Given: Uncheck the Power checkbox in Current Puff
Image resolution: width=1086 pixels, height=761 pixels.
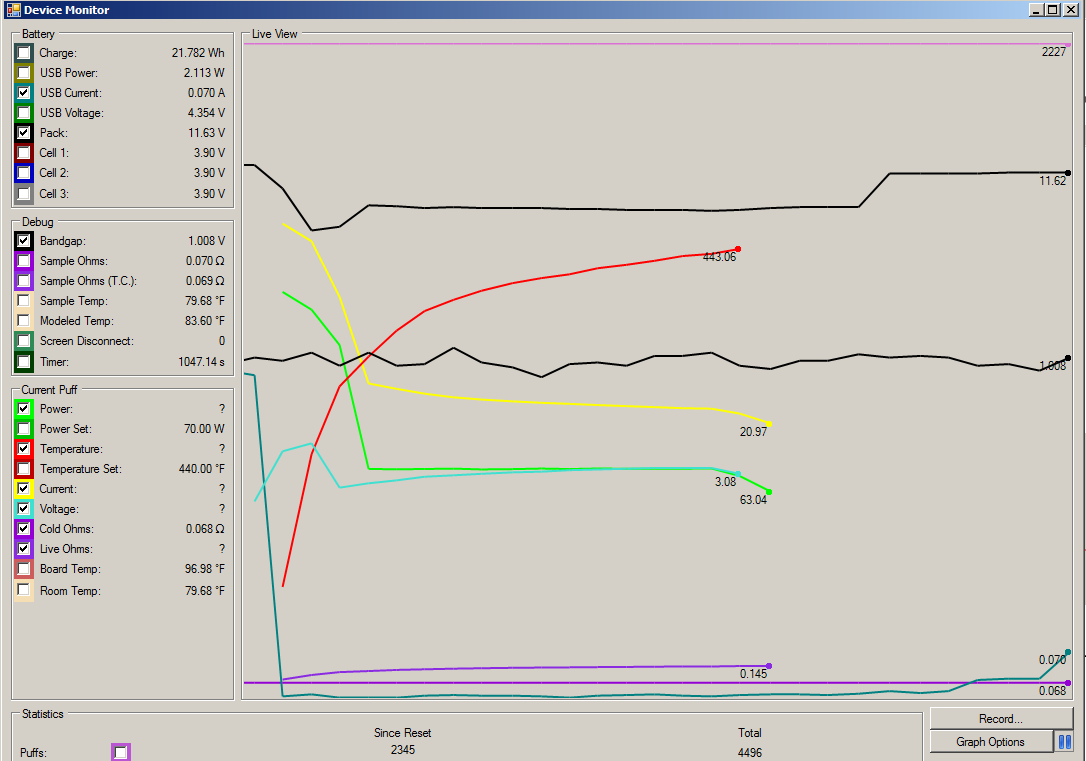Looking at the screenshot, I should tap(23, 409).
